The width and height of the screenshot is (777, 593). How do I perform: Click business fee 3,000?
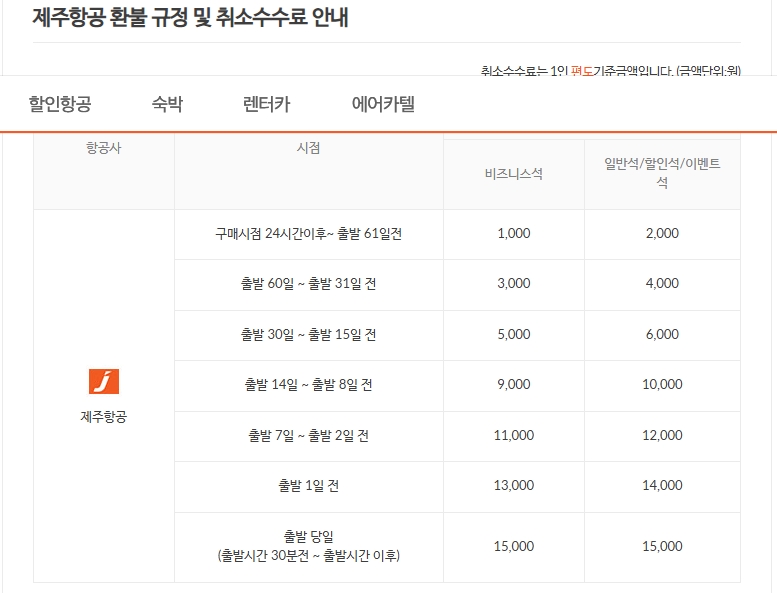point(513,283)
